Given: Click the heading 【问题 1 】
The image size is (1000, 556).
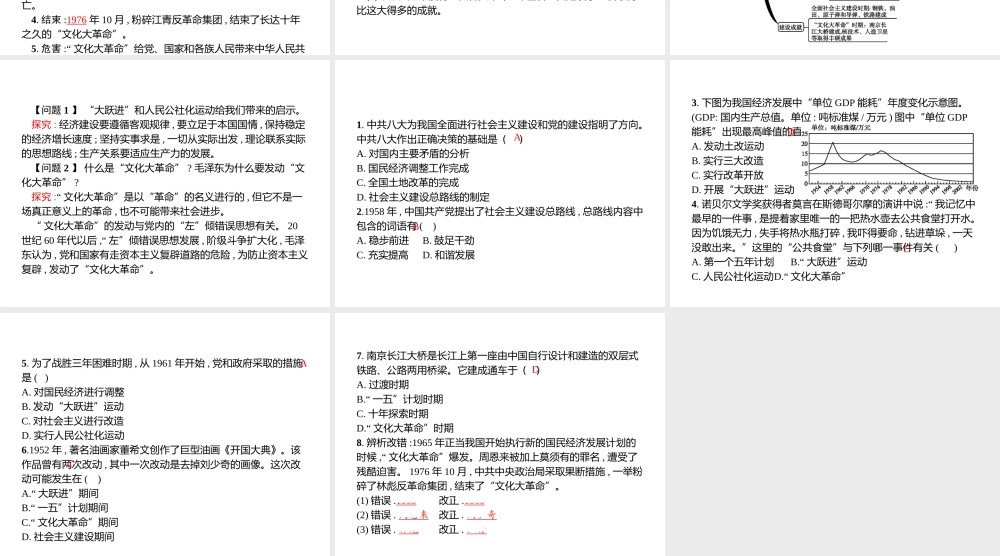Looking at the screenshot, I should pos(57,110).
